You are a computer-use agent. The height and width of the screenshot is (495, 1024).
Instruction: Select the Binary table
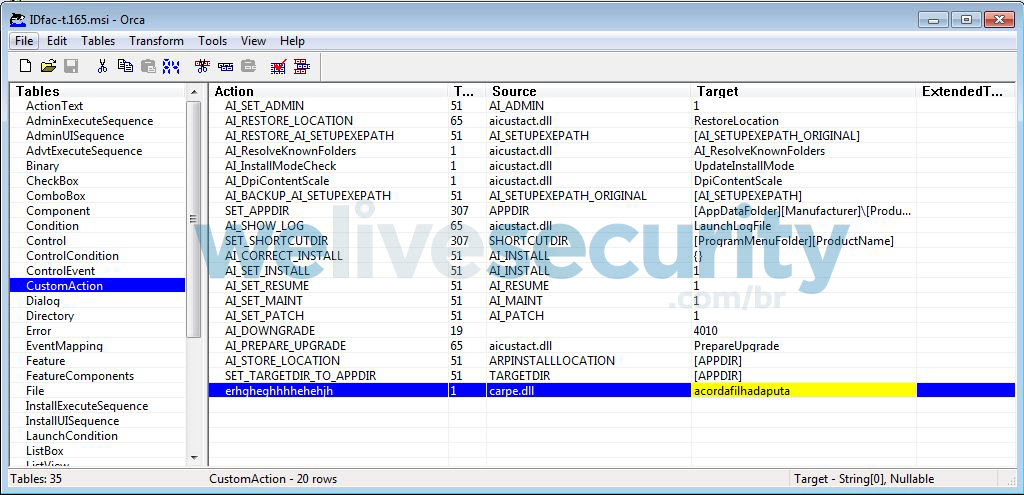click(x=42, y=166)
